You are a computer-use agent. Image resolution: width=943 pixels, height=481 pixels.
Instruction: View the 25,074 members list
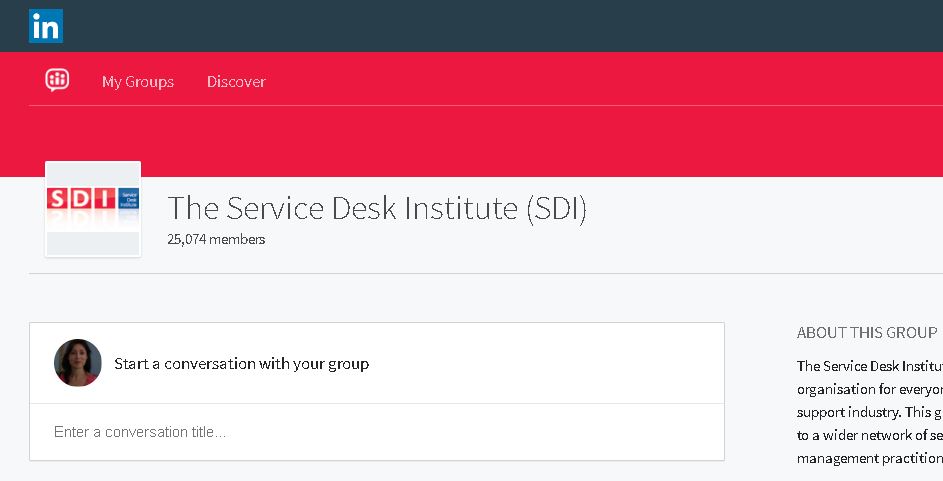[x=216, y=239]
